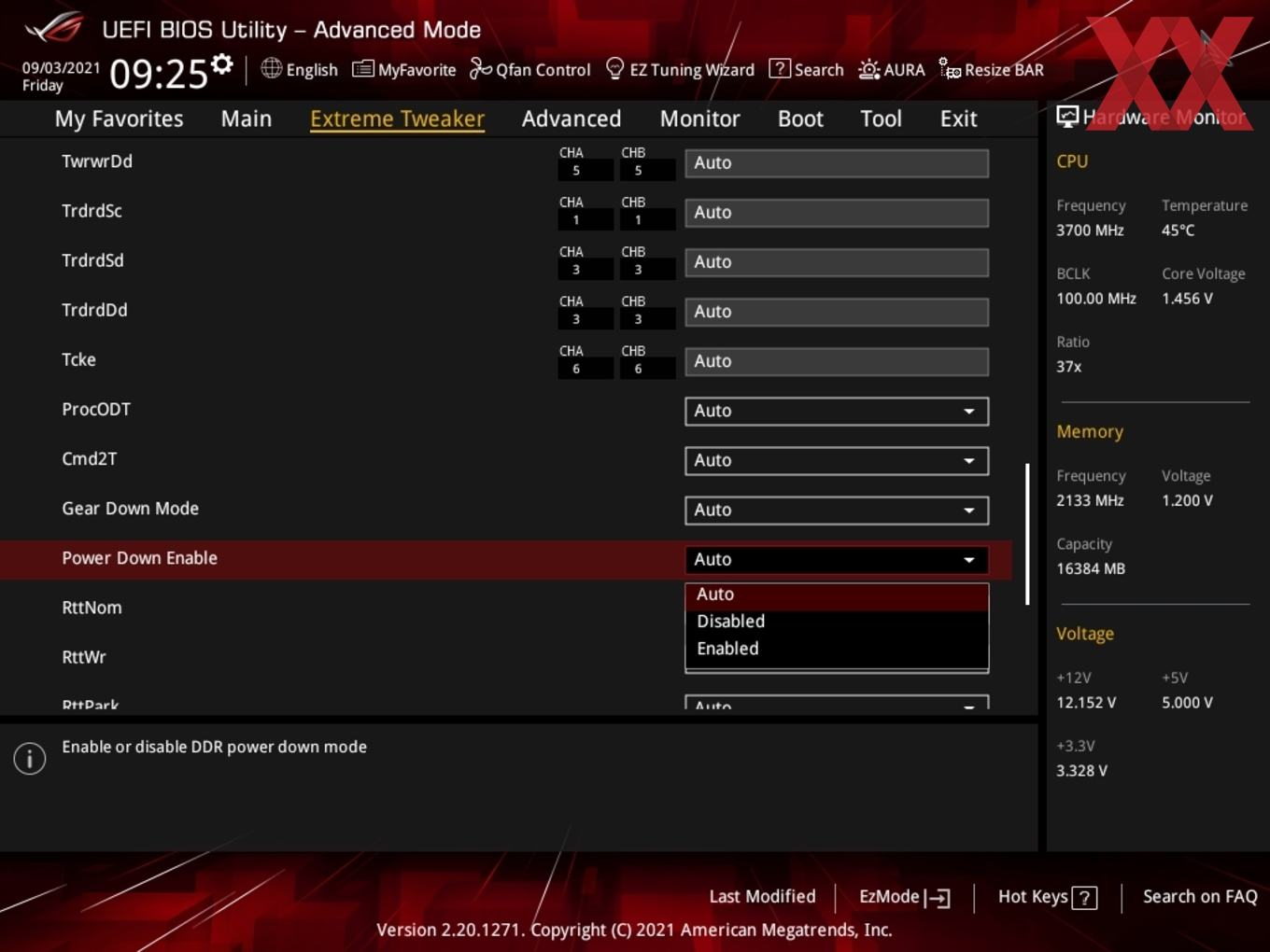1270x952 pixels.
Task: Choose Auto in the open dropdown list
Action: coord(837,595)
